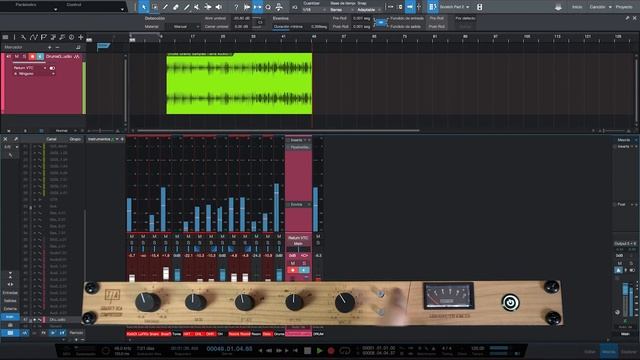Select the Bend tool
Viewport: 640px width, 360px height.
(208, 7)
